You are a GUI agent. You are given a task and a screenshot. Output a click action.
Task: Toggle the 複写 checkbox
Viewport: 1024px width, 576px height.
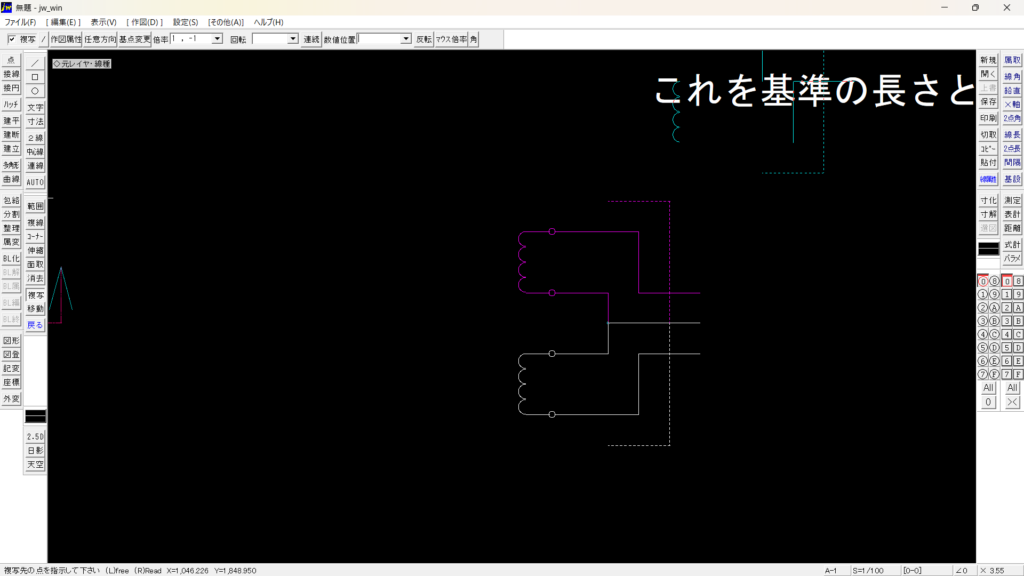point(12,39)
